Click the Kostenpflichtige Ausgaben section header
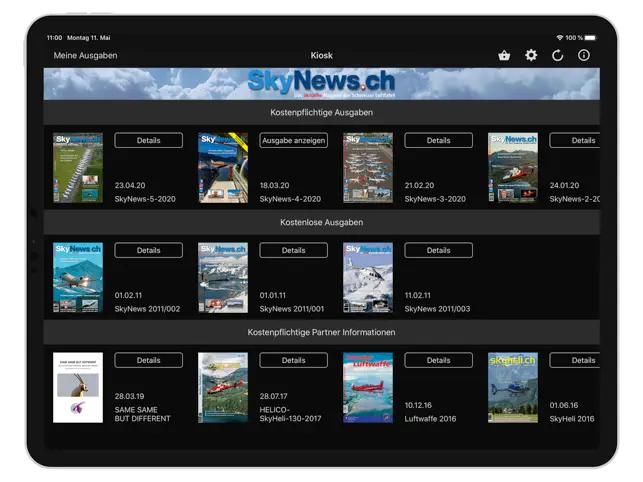The height and width of the screenshot is (482, 643). click(322, 112)
